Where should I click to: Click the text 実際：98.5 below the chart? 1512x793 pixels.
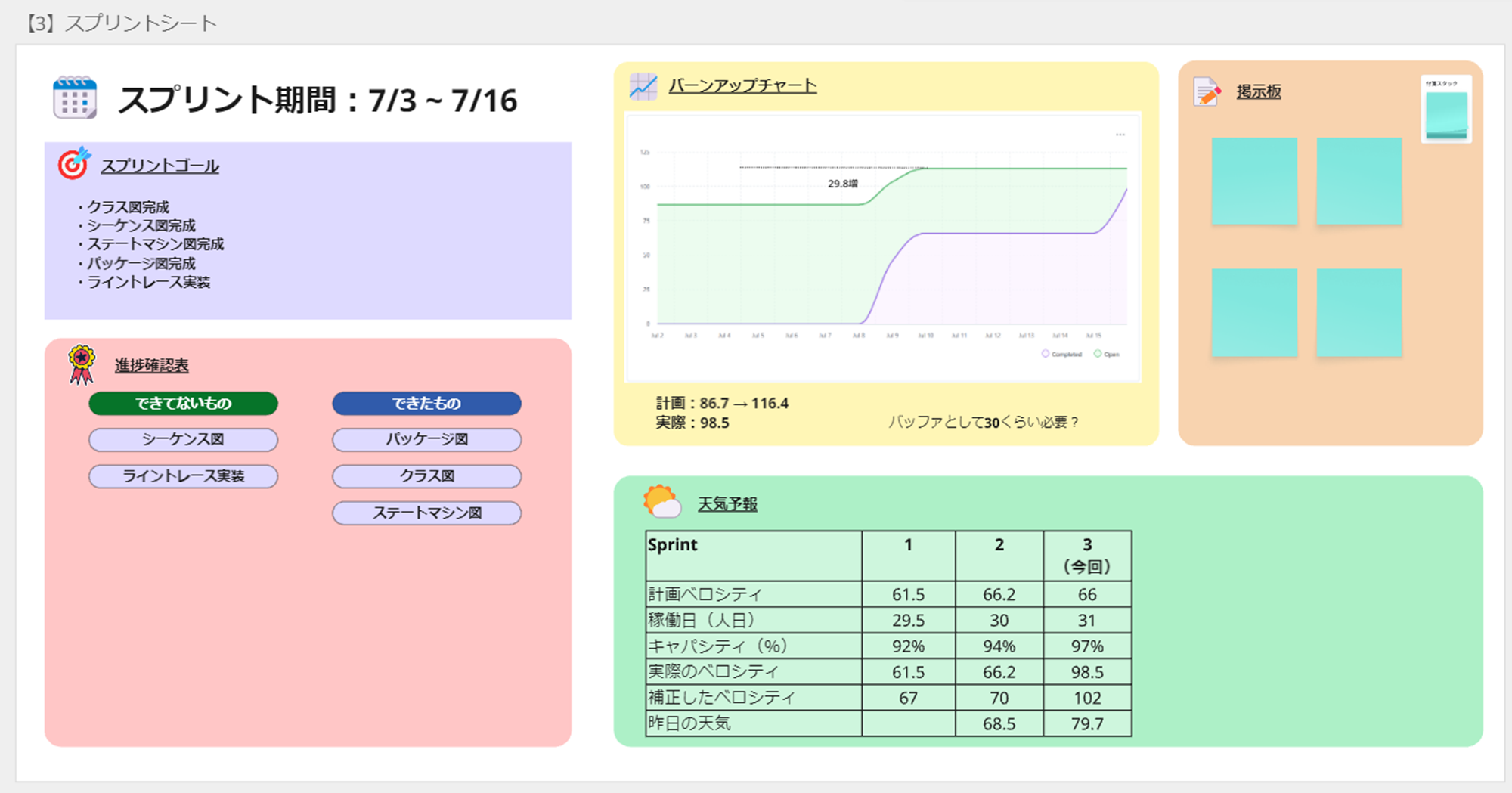tap(692, 423)
